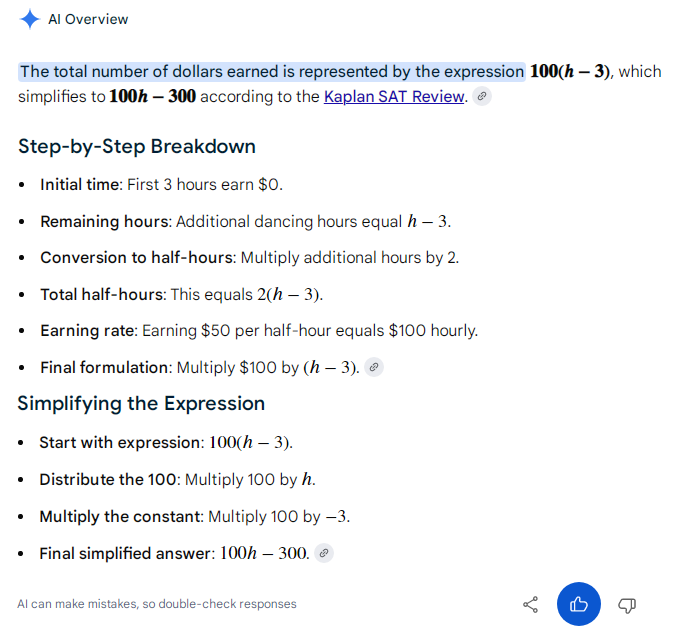Click the link icon after Final simplified answer
Screen dimensions: 678x637
[x=324, y=553]
